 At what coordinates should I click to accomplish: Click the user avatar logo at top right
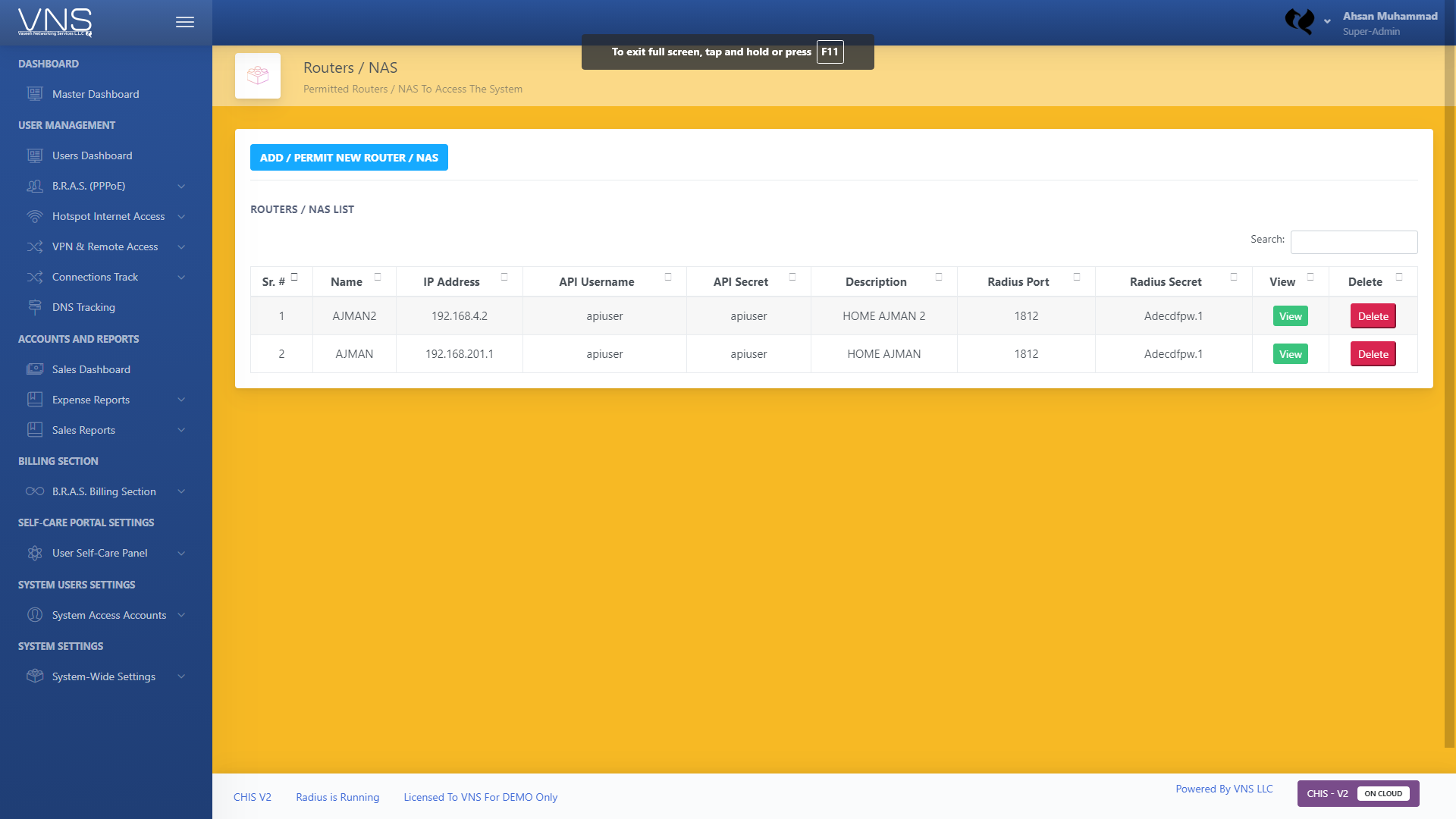pyautogui.click(x=1300, y=21)
